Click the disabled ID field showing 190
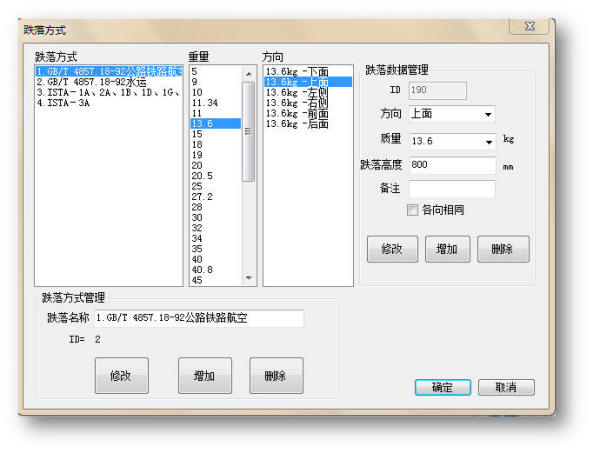This screenshot has width=591, height=453. click(438, 90)
